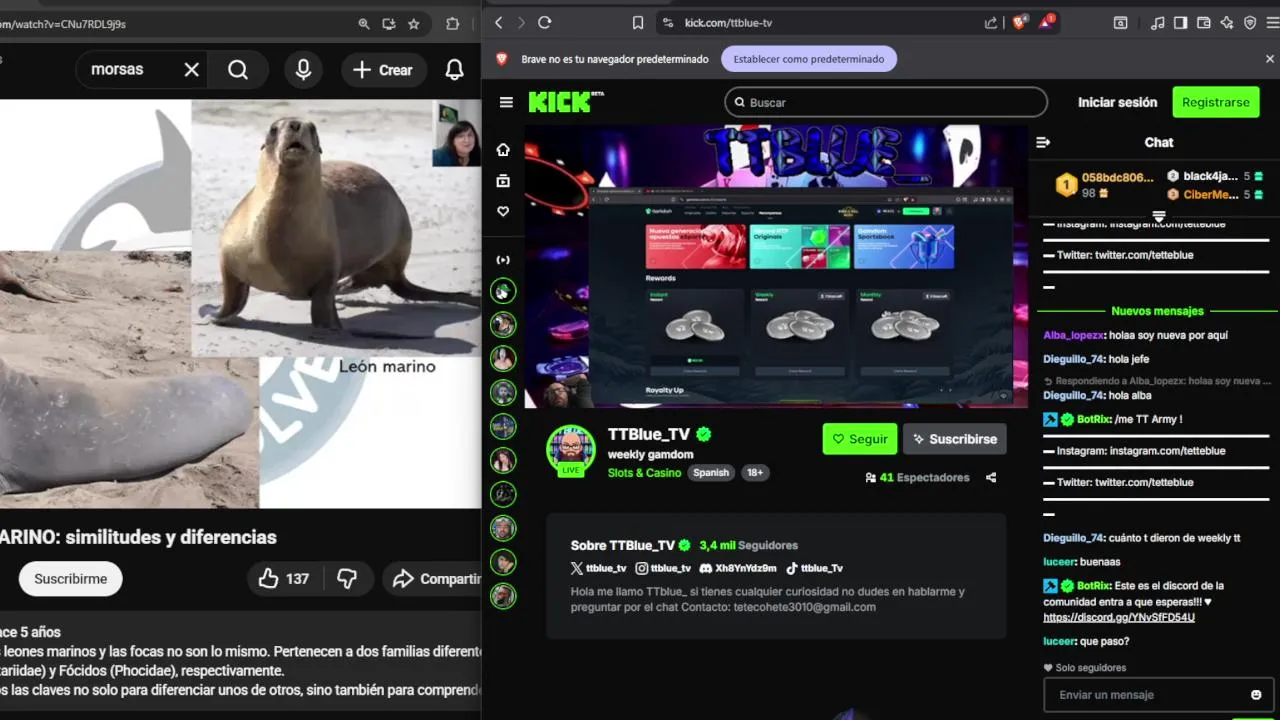The width and height of the screenshot is (1280, 720).
Task: Click the Spanish language tag
Action: click(x=711, y=473)
